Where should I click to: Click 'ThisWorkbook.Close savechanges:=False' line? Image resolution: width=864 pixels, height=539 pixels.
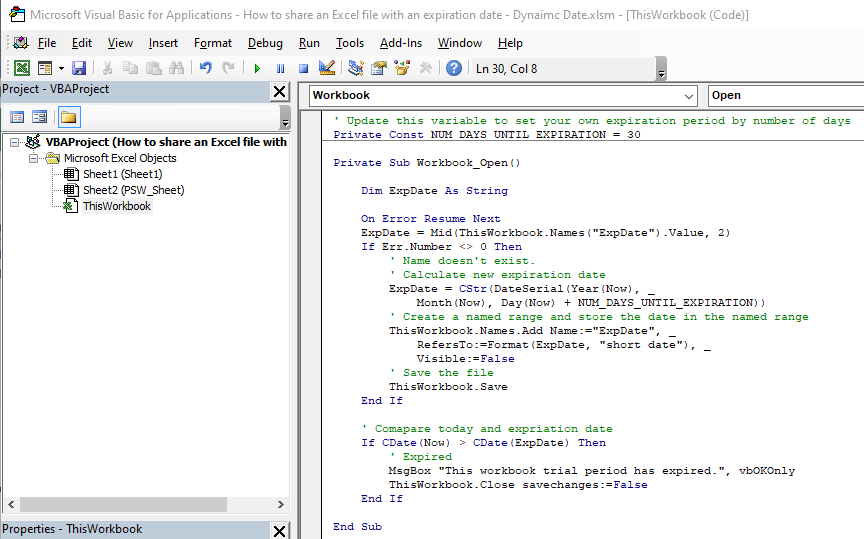[x=518, y=485]
